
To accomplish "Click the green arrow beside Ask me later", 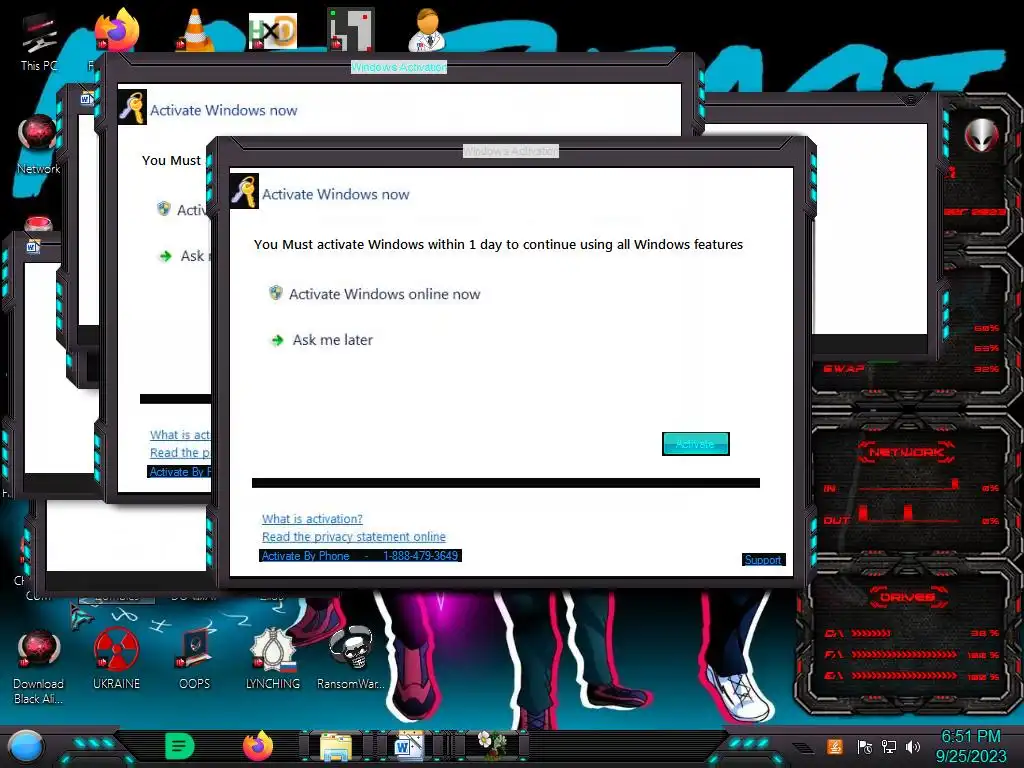I will point(278,340).
